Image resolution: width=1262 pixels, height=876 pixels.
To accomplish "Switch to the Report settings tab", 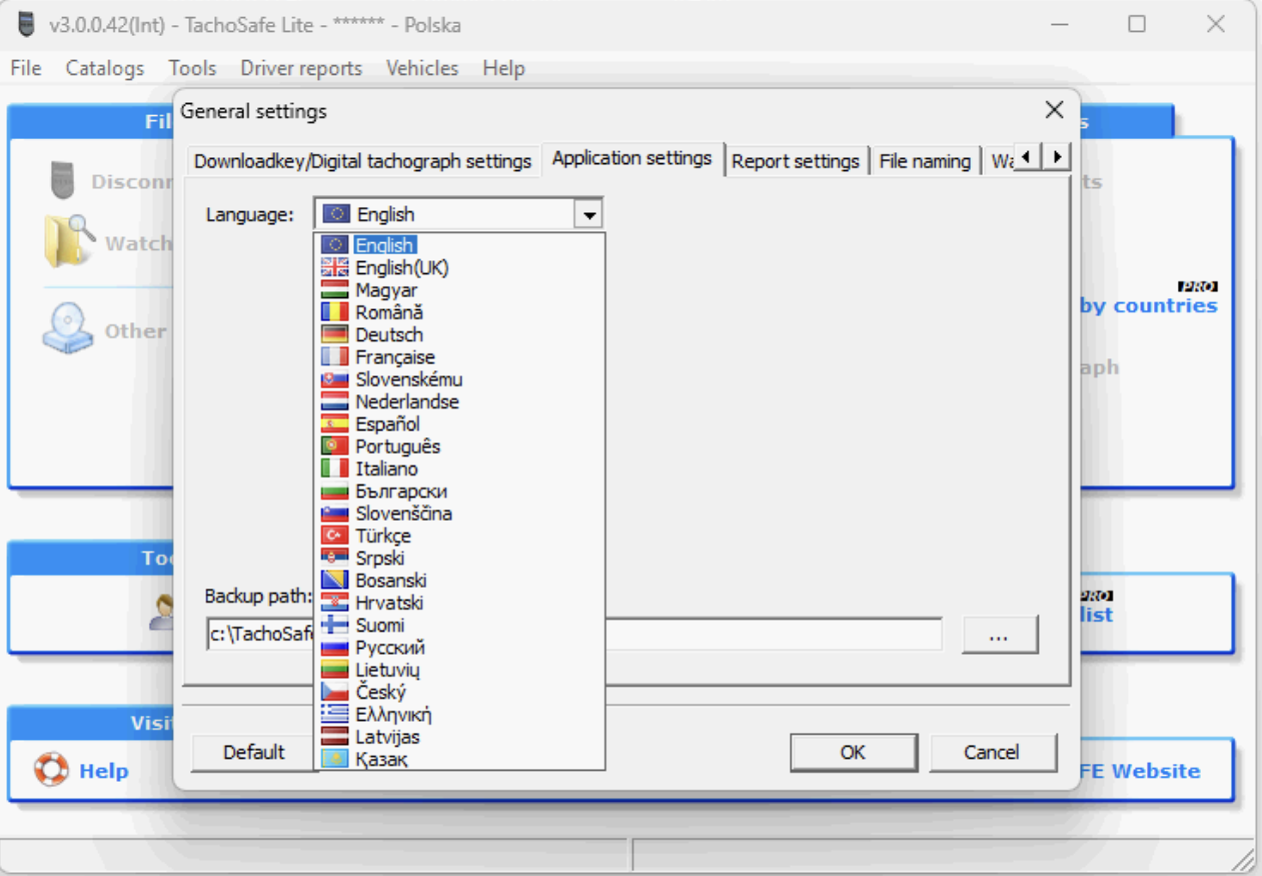I will [795, 161].
